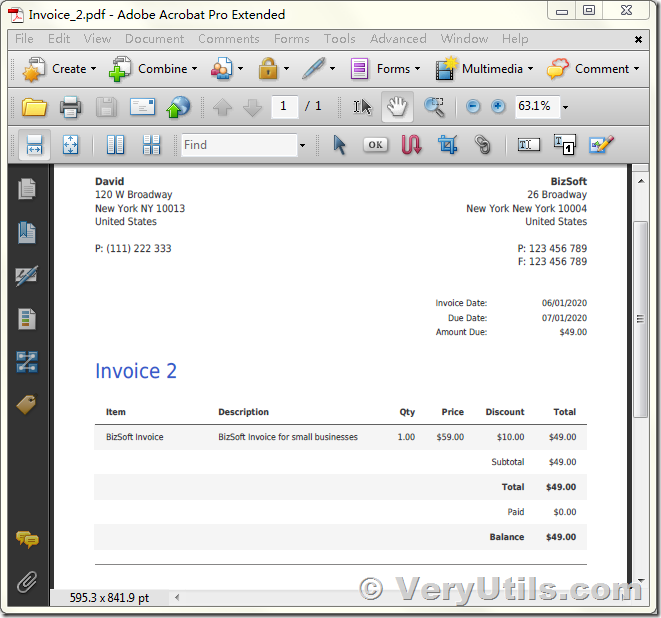Select the Marquee Zoom tool
The image size is (661, 618).
pos(434,107)
